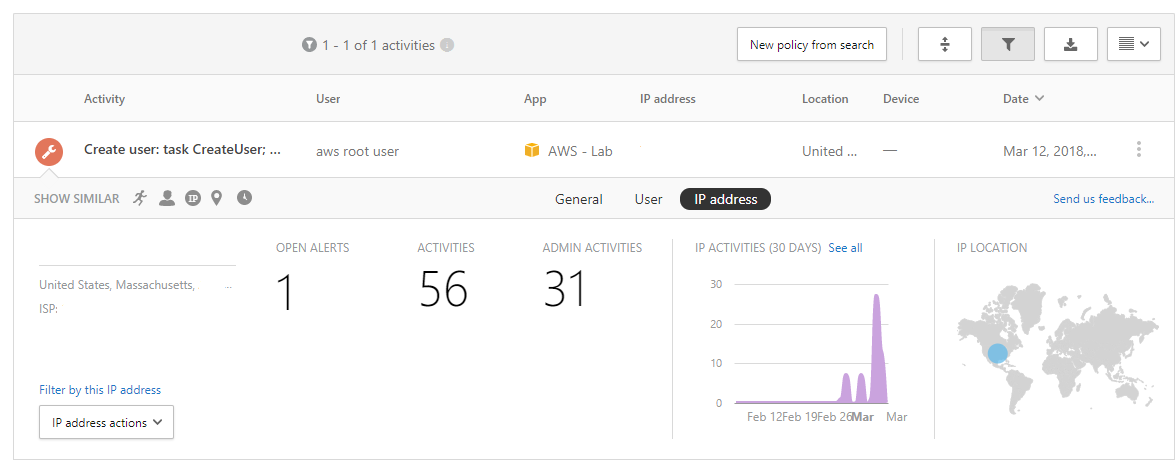
Task: Click the download export icon button
Action: pyautogui.click(x=1071, y=44)
